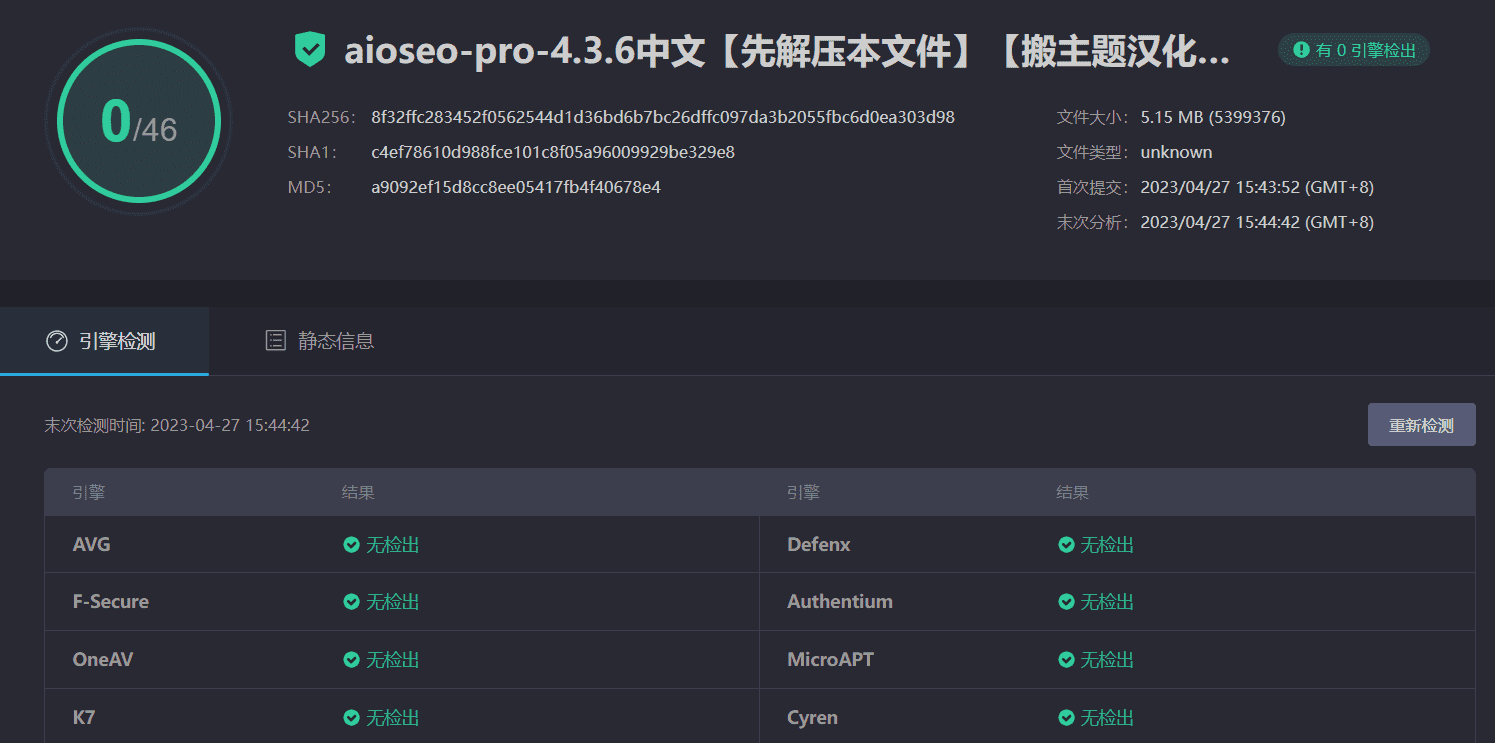Click last analysis time 15:44:42 GMT+8 value
Viewport: 1495px width, 743px height.
tap(1257, 223)
